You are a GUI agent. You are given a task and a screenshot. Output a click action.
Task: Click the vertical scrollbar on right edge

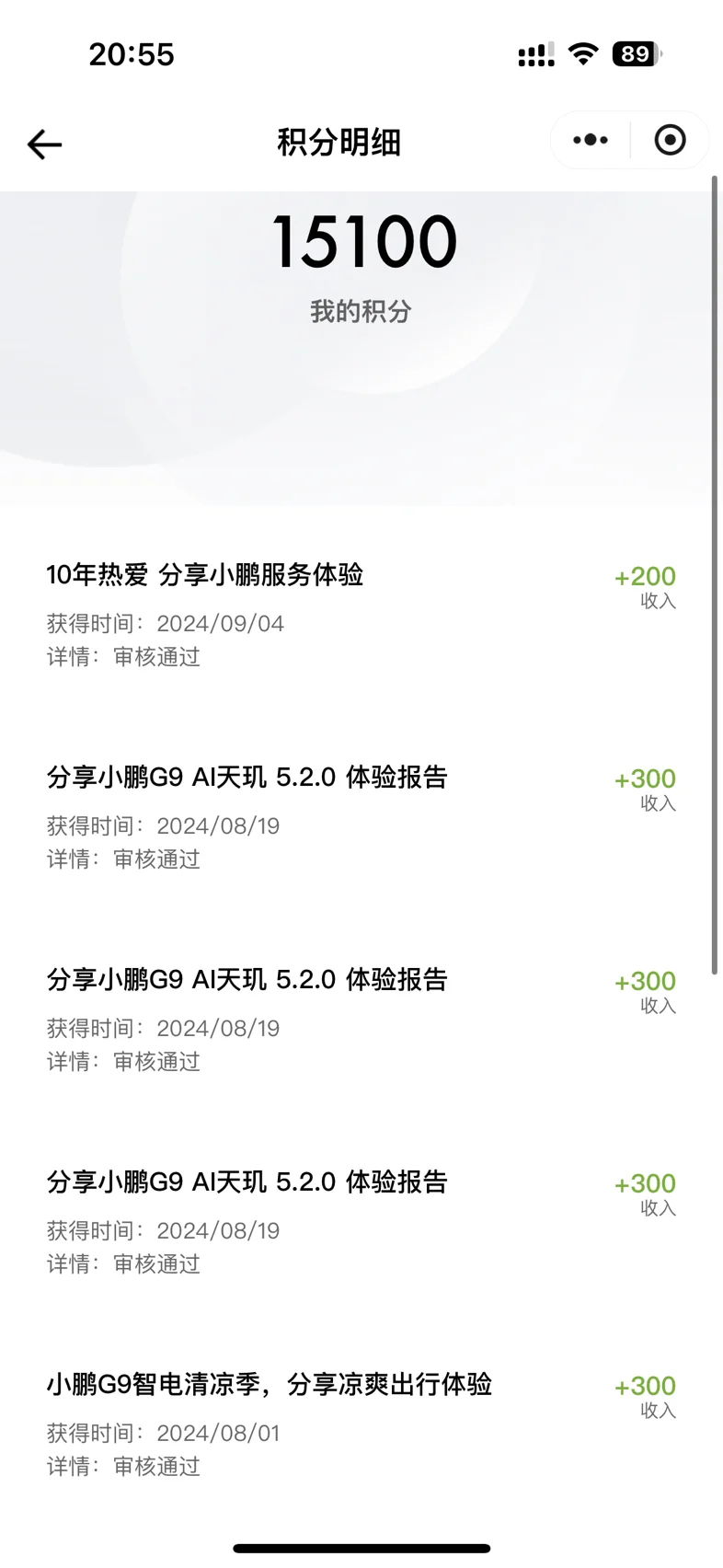point(715,573)
